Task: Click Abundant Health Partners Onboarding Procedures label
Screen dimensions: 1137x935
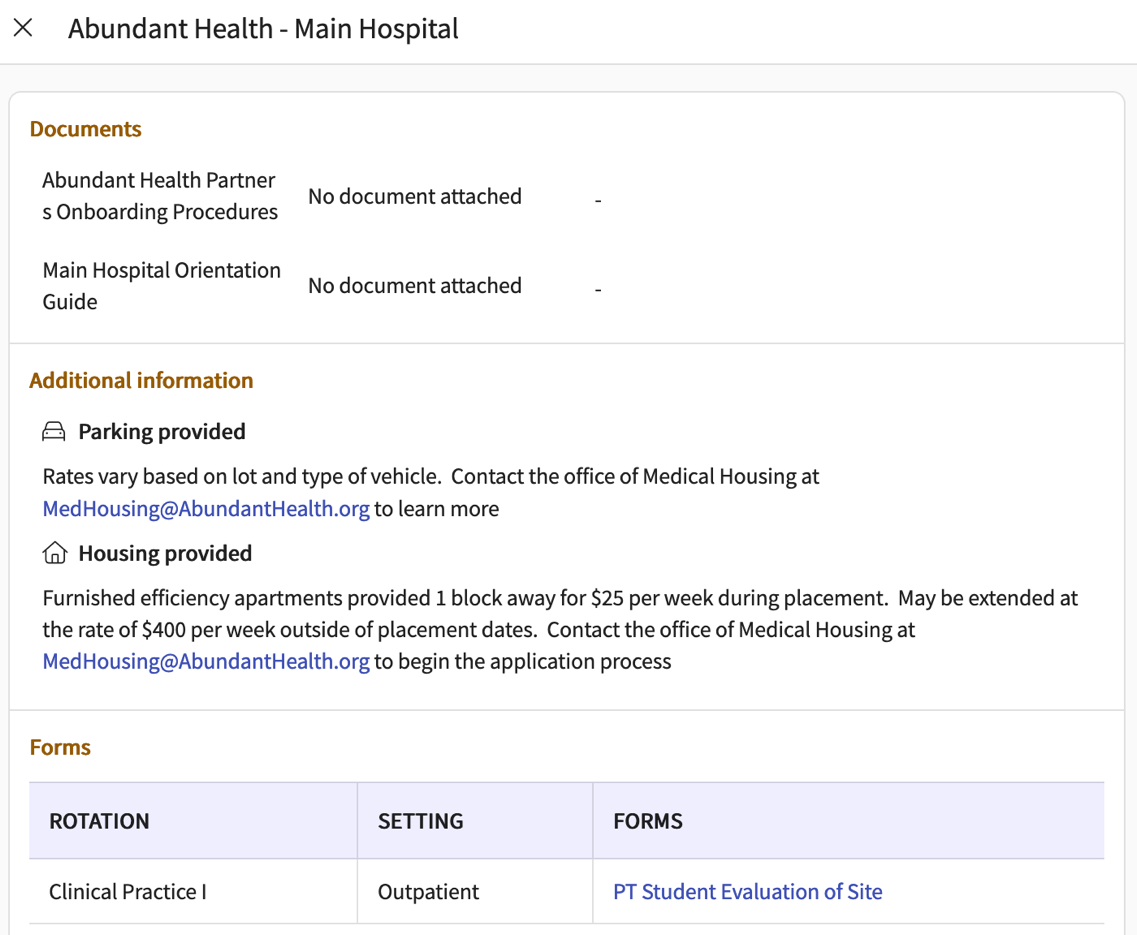Action: click(x=159, y=196)
